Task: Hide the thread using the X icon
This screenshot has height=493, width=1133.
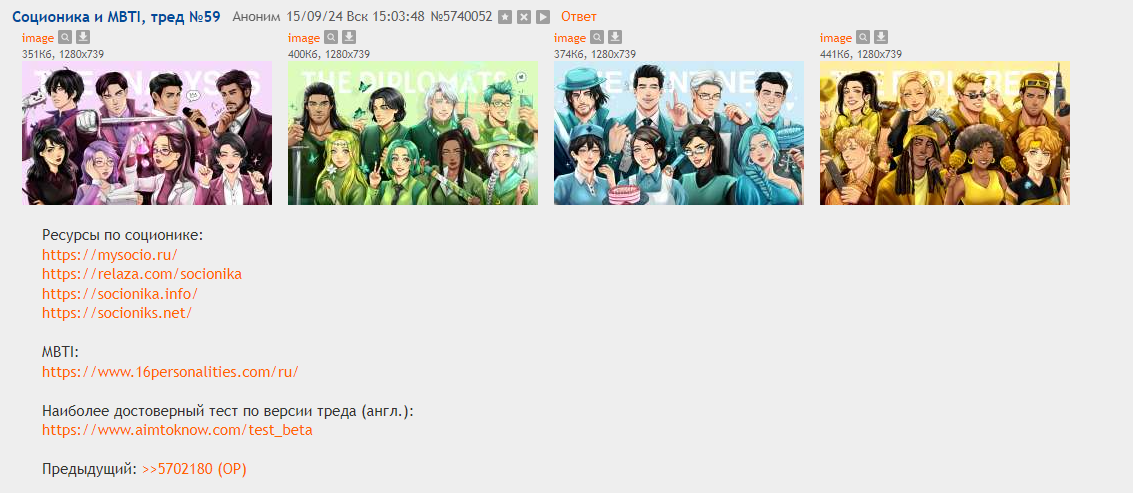Action: (x=524, y=17)
